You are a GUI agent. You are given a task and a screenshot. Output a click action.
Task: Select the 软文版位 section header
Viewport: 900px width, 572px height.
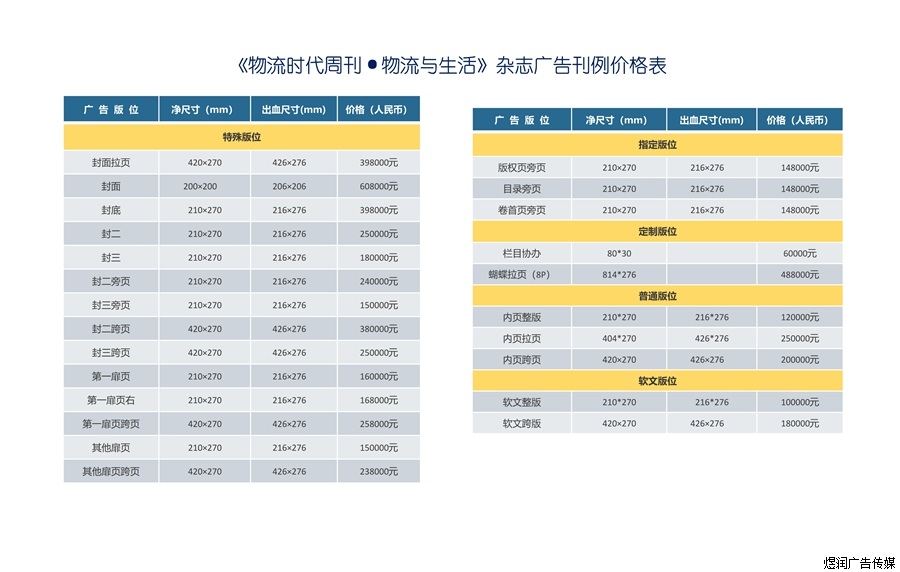pyautogui.click(x=657, y=381)
